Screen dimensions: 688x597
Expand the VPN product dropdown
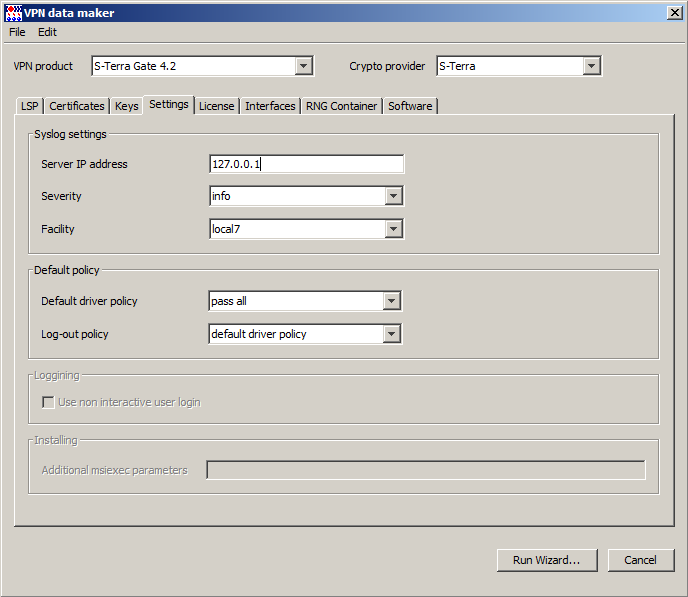pos(303,66)
